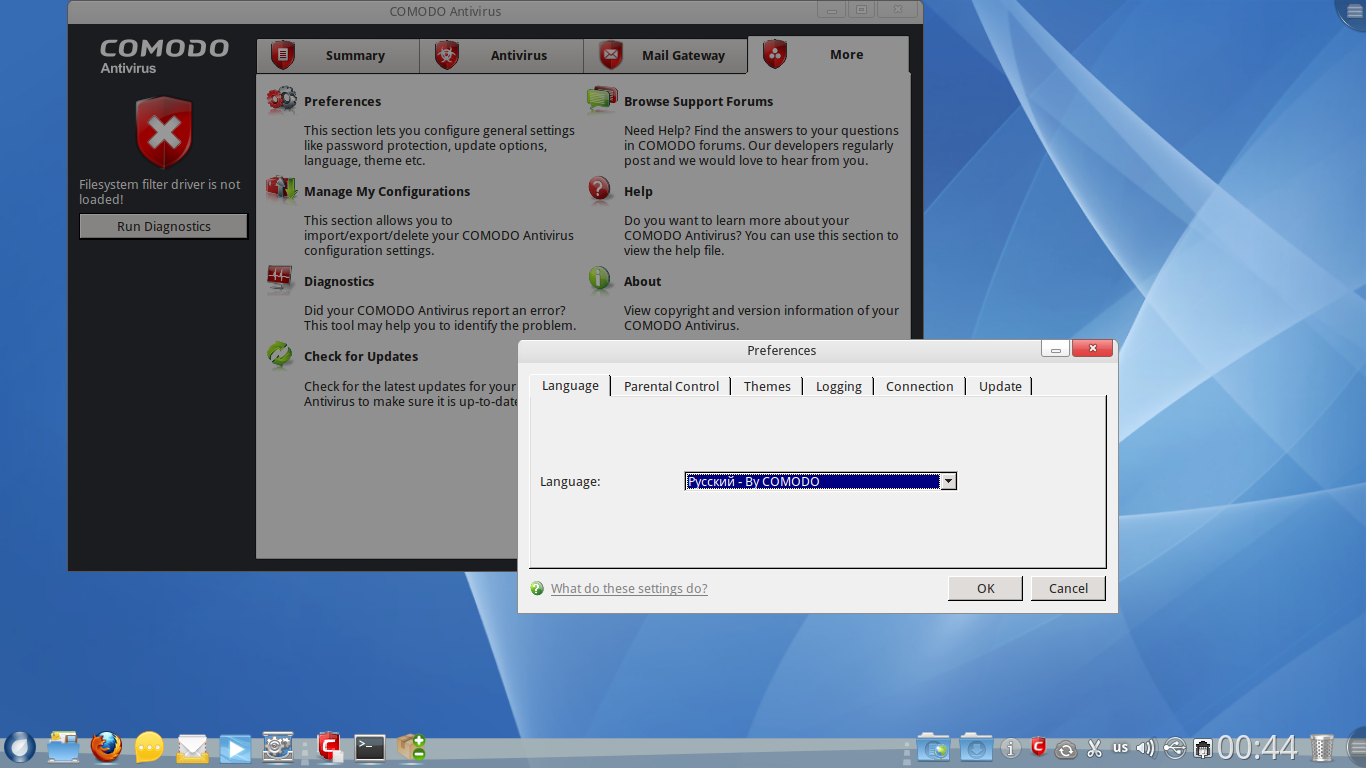Confirm Preferences with the OK button
The width and height of the screenshot is (1366, 768).
tap(985, 588)
